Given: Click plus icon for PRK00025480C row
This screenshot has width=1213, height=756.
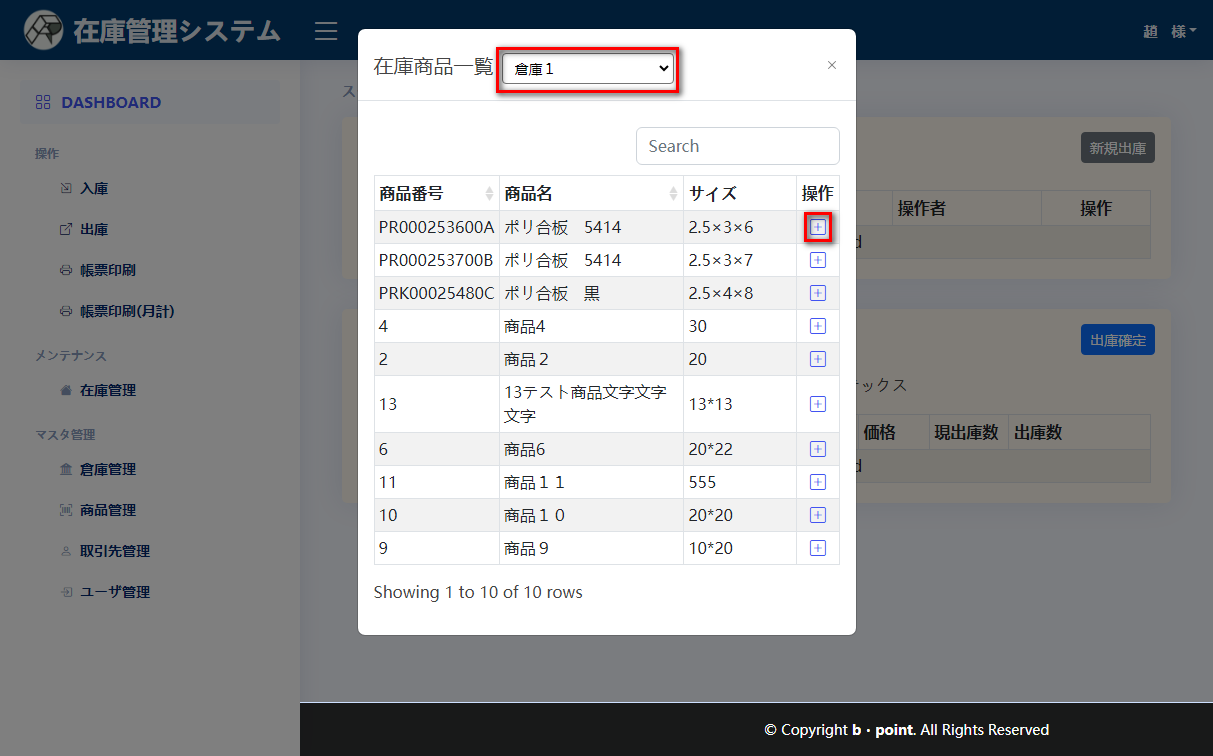Looking at the screenshot, I should pos(817,293).
